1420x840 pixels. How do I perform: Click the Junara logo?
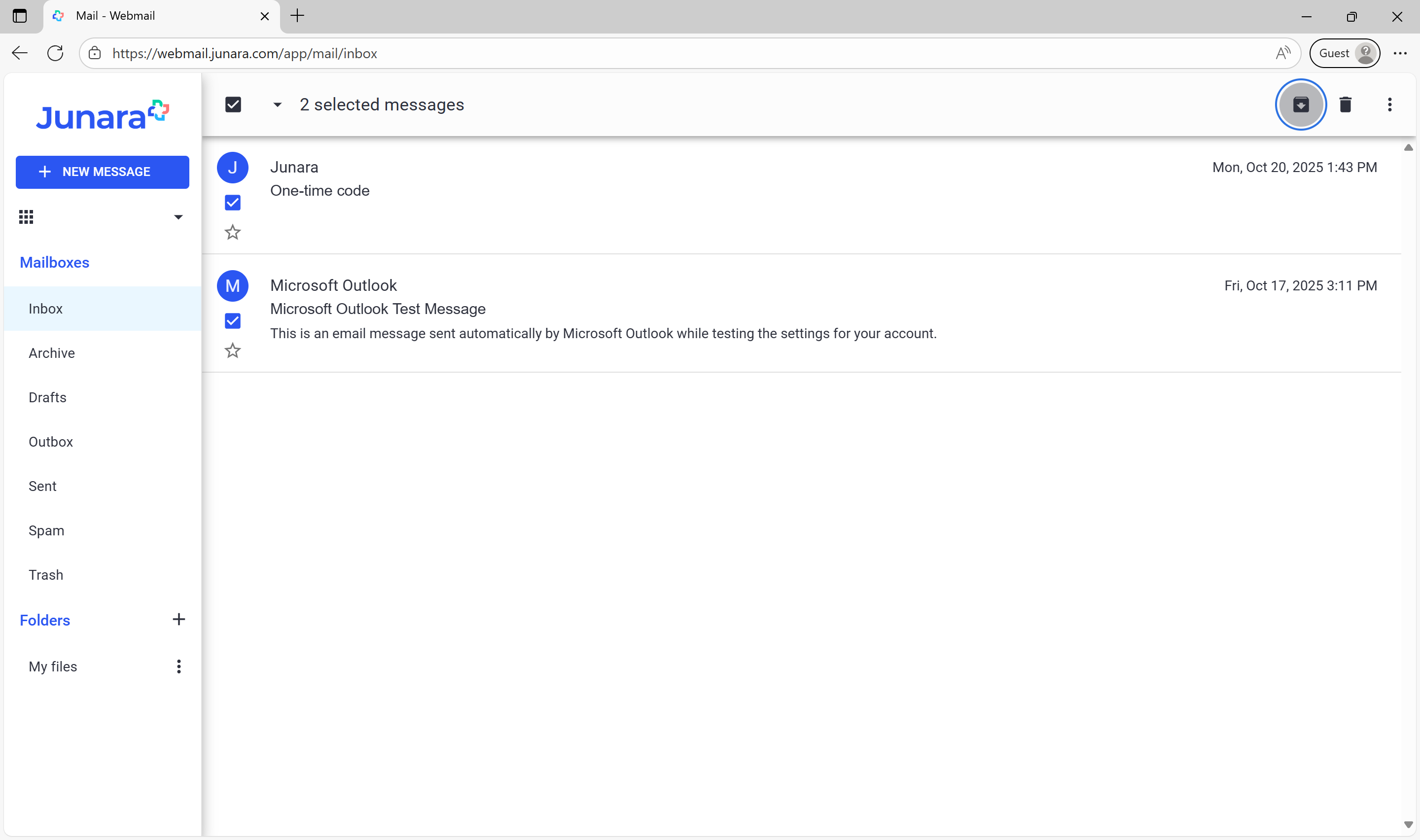[x=103, y=115]
